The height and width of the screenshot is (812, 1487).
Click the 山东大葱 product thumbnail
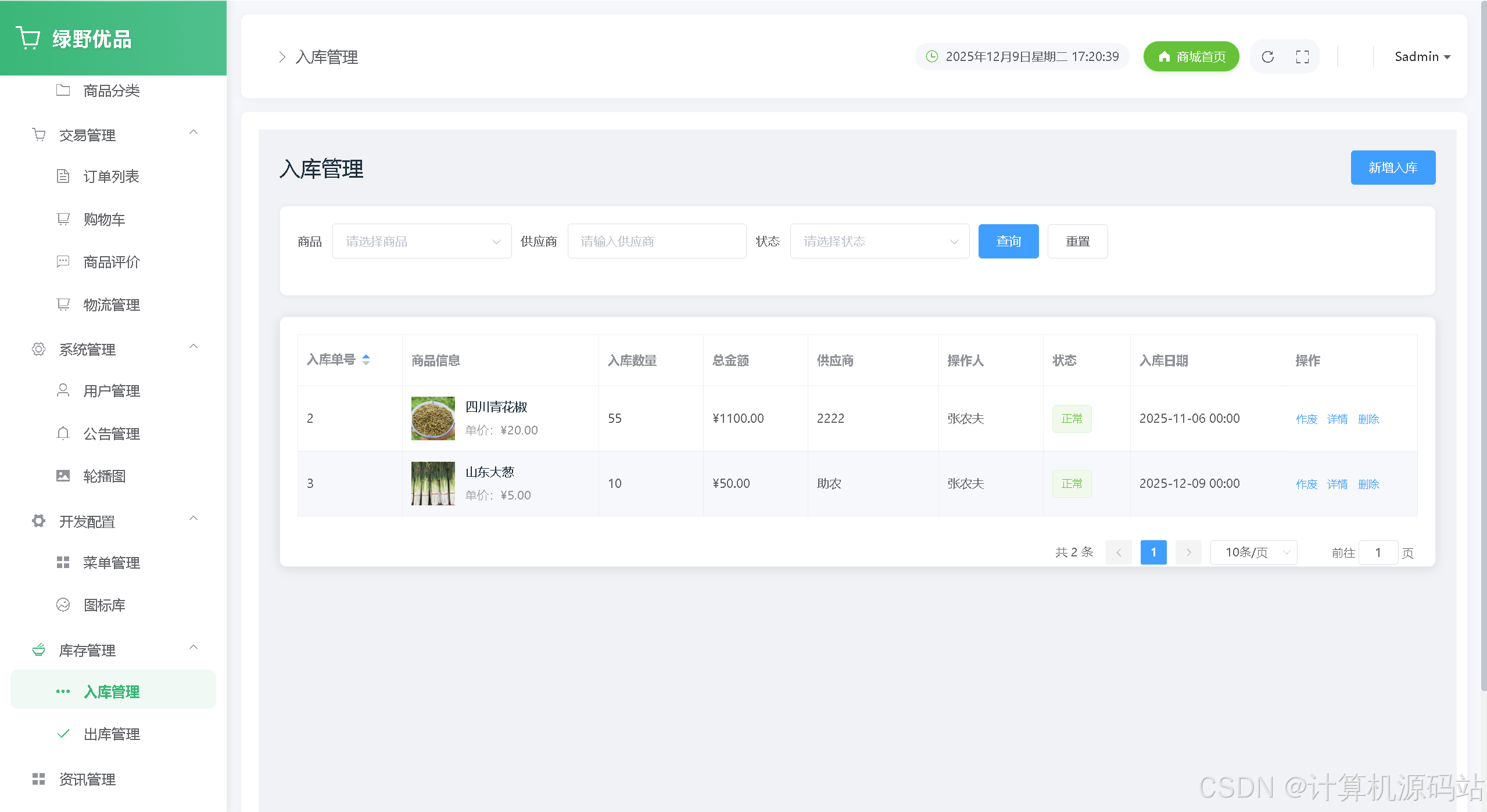[433, 483]
